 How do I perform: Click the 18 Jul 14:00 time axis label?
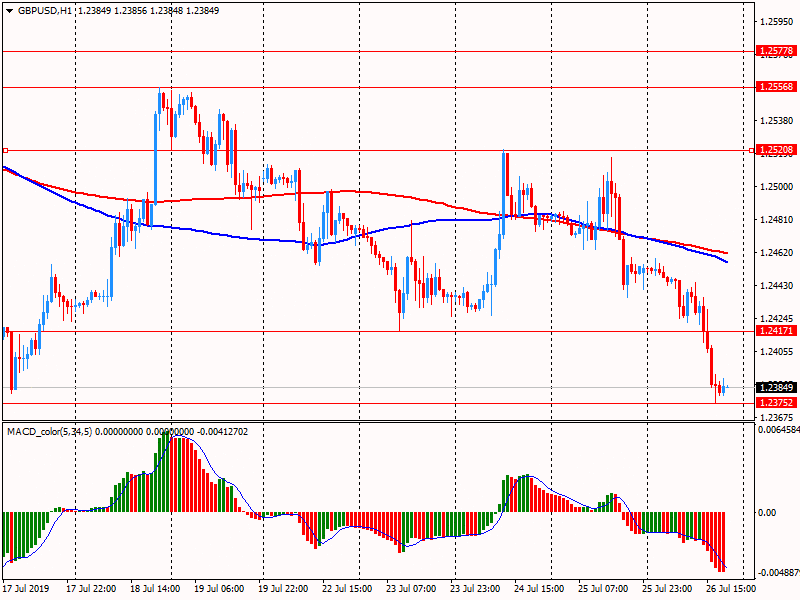point(155,588)
